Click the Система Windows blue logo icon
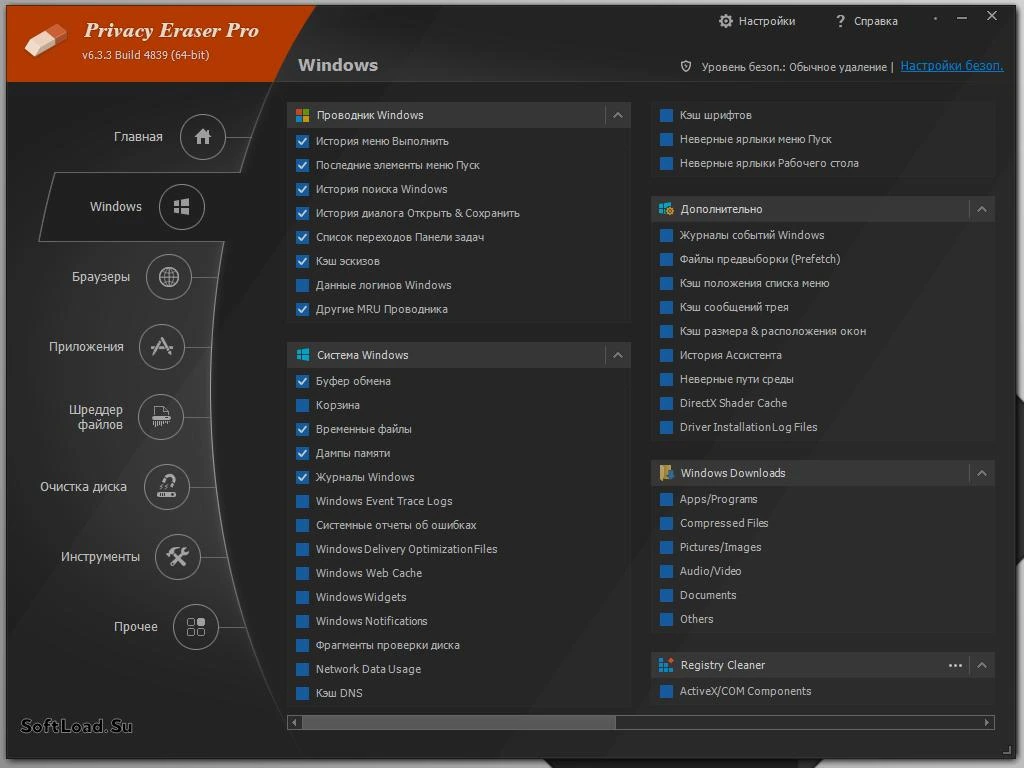Image resolution: width=1024 pixels, height=768 pixels. 302,355
